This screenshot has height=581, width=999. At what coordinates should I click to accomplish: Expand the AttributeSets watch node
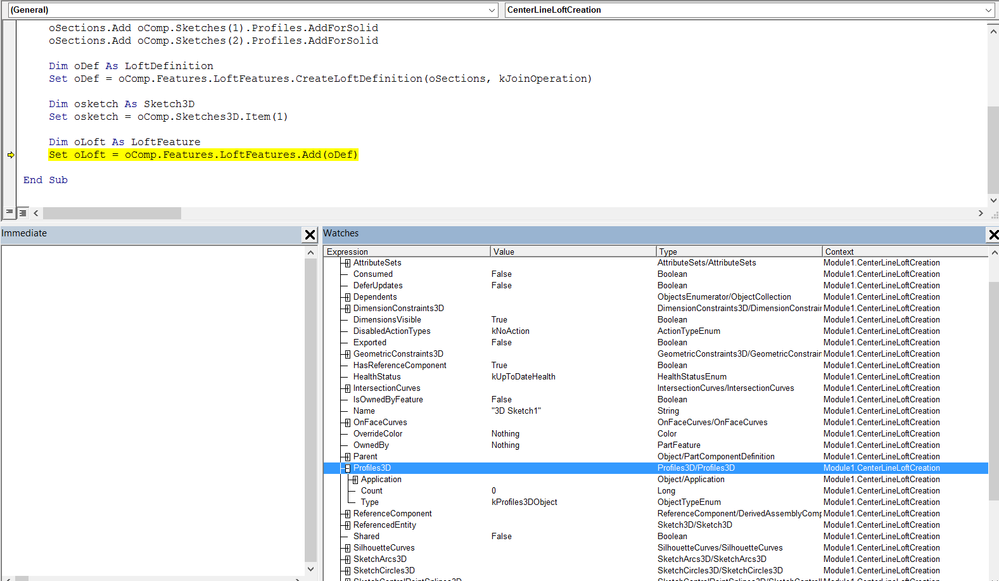(347, 262)
